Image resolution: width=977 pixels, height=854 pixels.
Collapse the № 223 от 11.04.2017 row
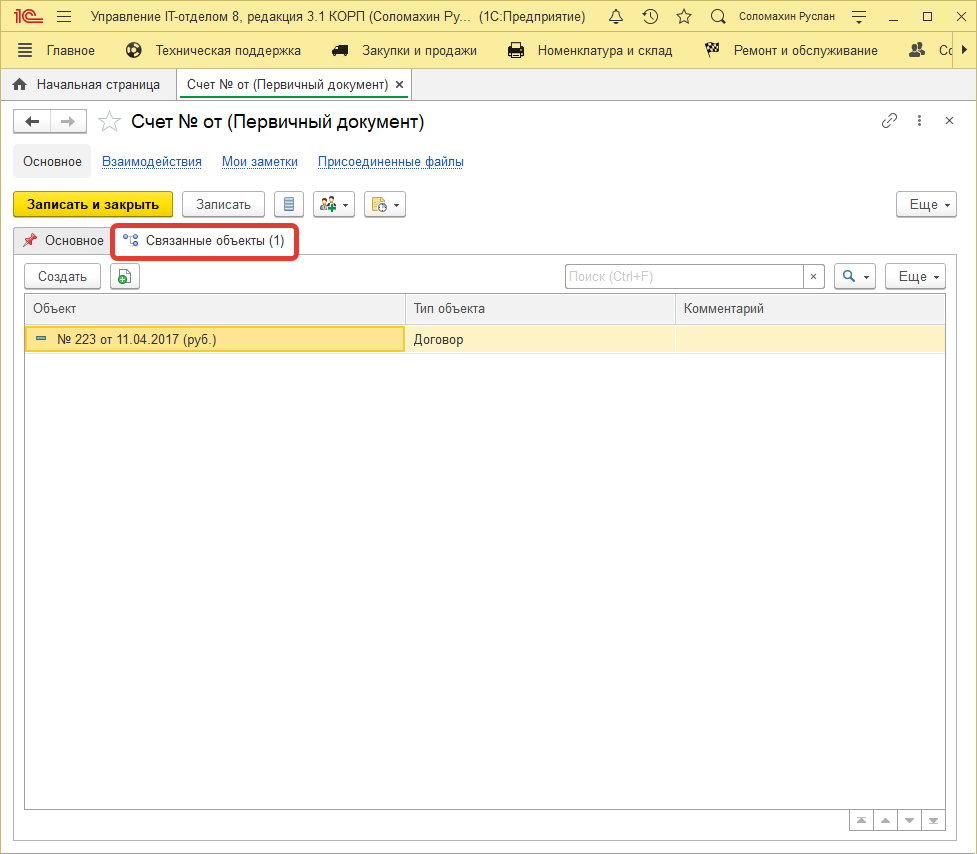click(x=41, y=339)
